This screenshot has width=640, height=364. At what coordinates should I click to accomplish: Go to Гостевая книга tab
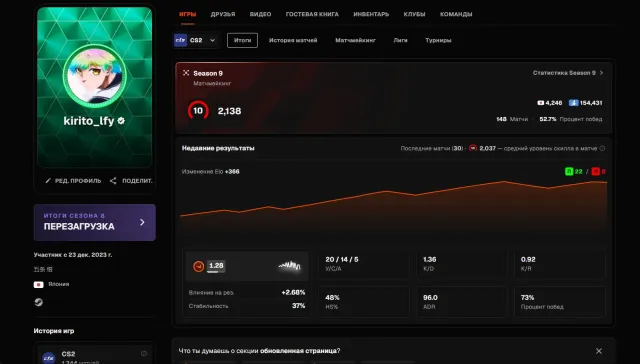312,14
